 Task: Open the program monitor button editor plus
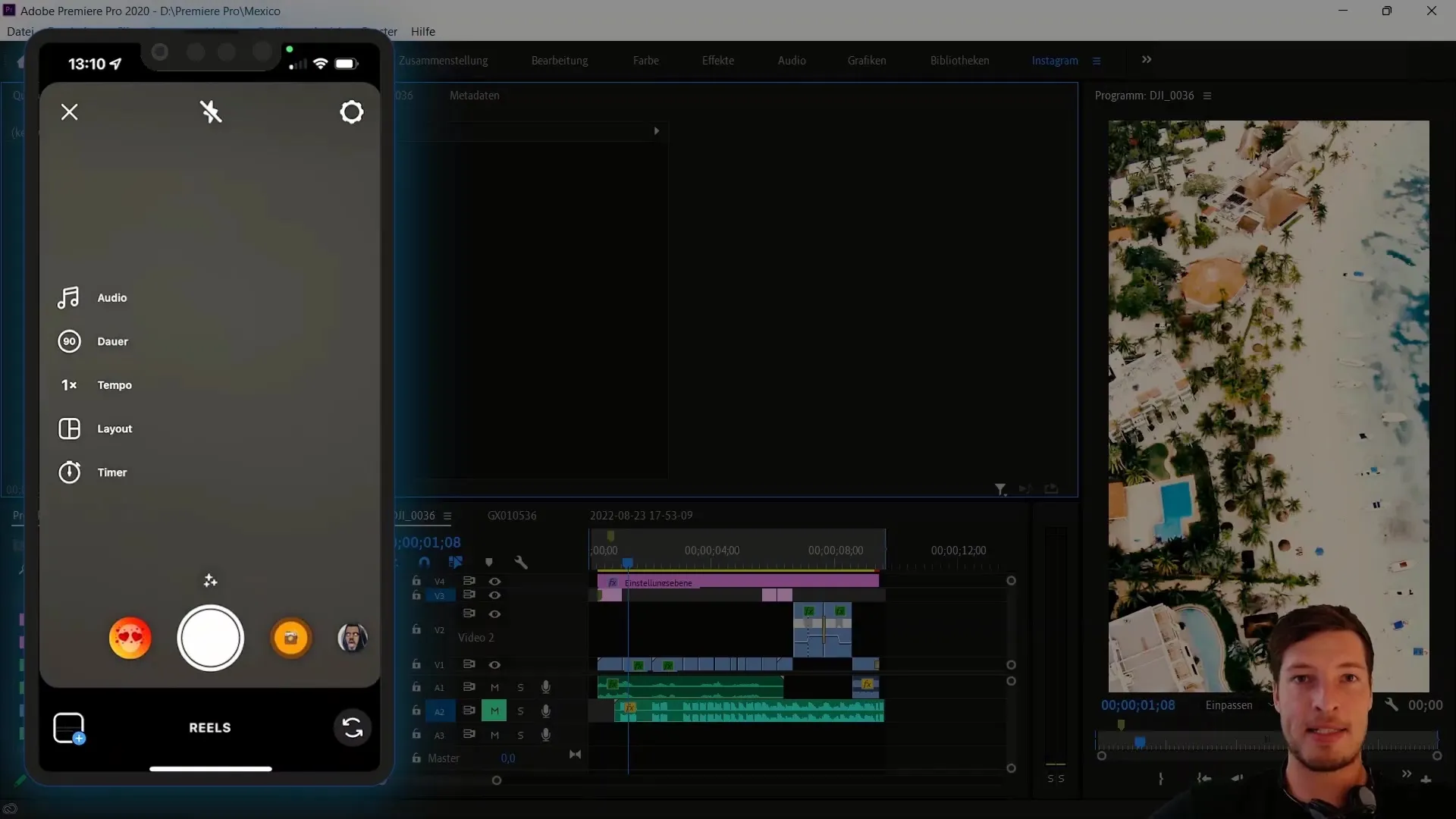pyautogui.click(x=1426, y=779)
